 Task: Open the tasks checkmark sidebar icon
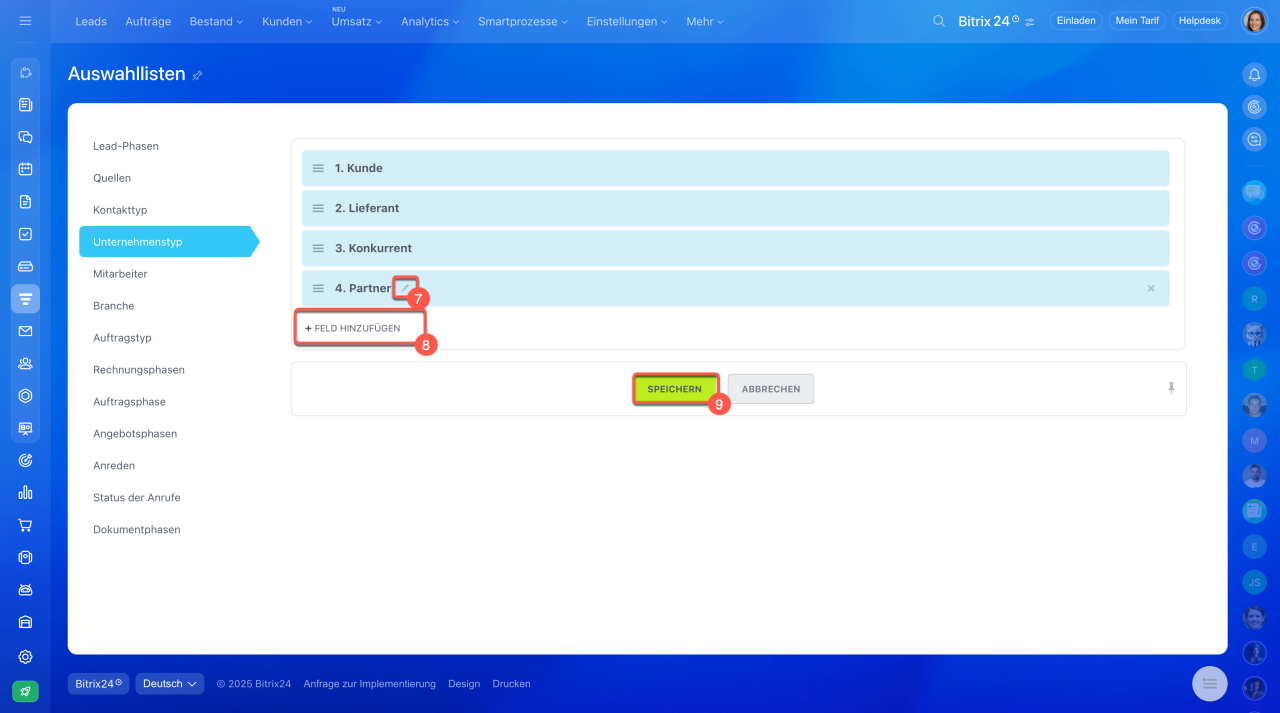point(25,234)
